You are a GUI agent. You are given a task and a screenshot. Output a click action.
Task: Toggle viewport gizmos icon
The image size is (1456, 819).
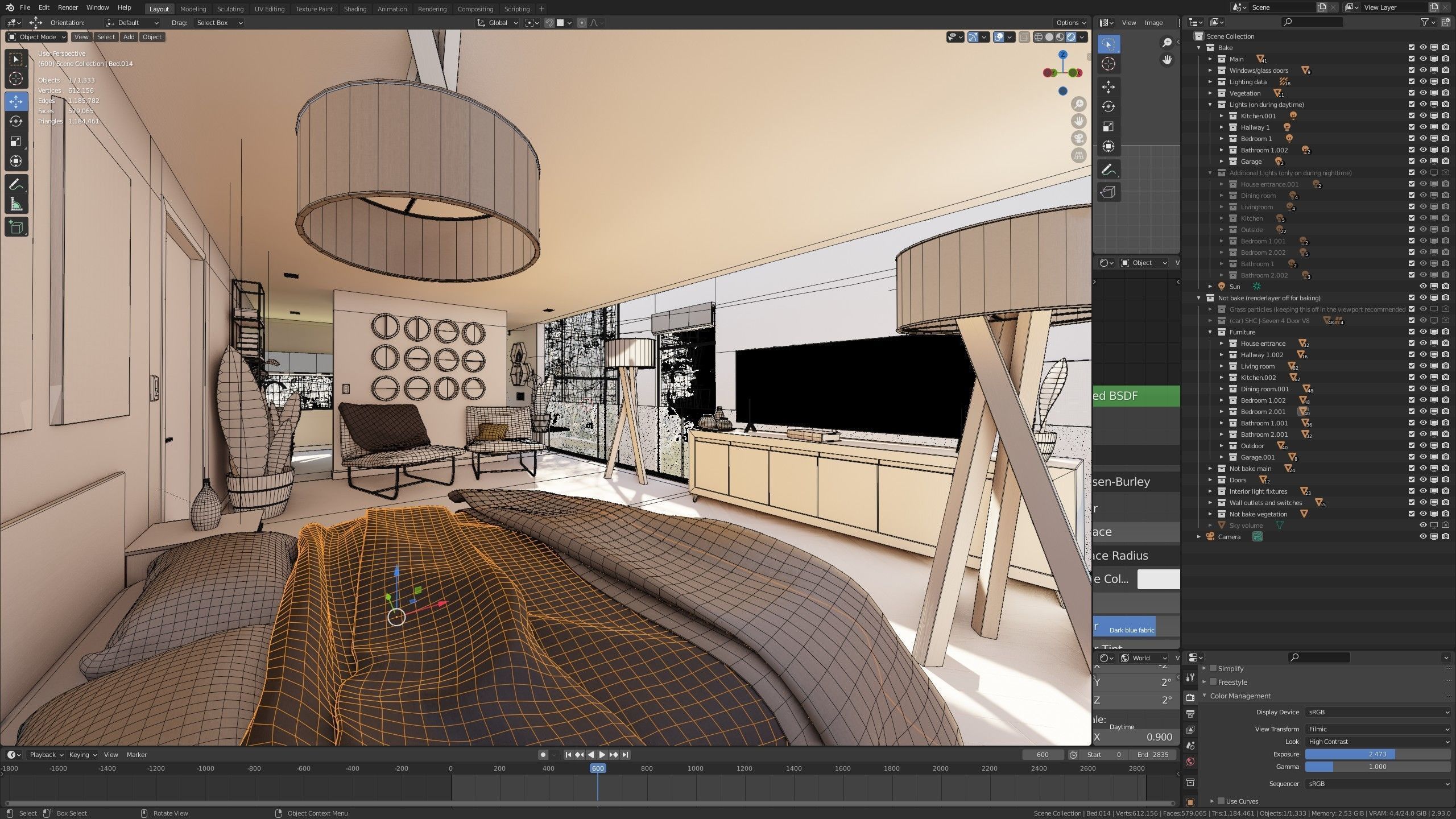(x=973, y=37)
